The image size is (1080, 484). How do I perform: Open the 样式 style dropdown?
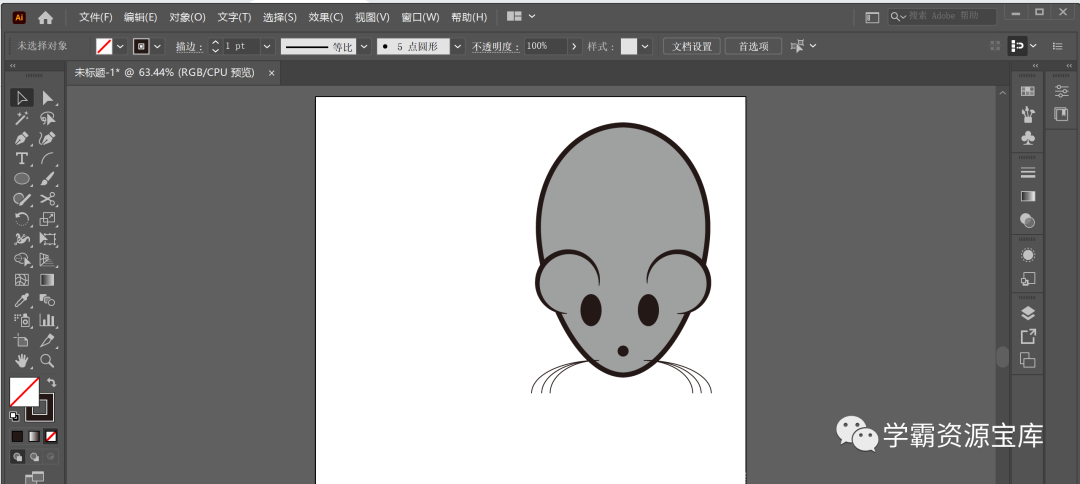pyautogui.click(x=645, y=46)
